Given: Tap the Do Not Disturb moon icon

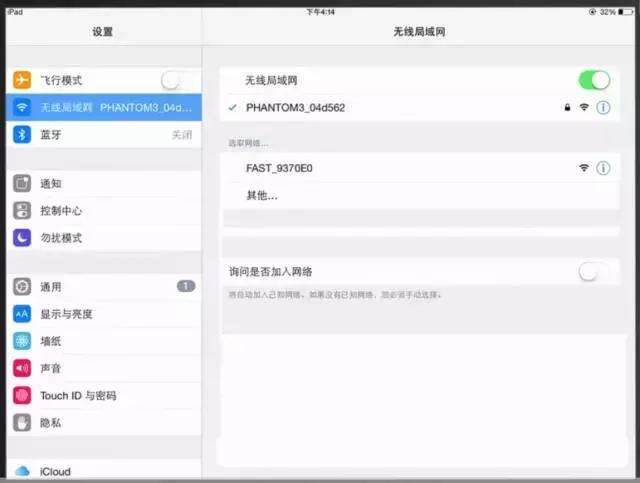Looking at the screenshot, I should tap(22, 238).
